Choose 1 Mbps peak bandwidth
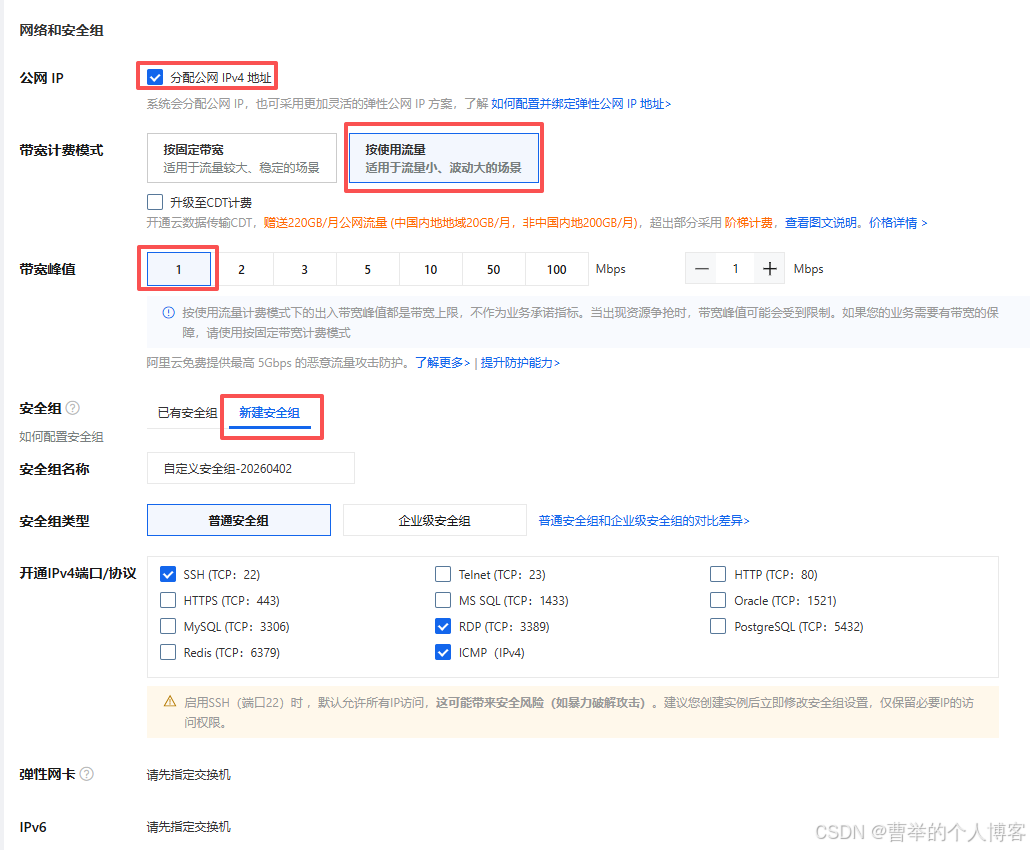Viewport: 1030px width, 850px height. click(179, 269)
